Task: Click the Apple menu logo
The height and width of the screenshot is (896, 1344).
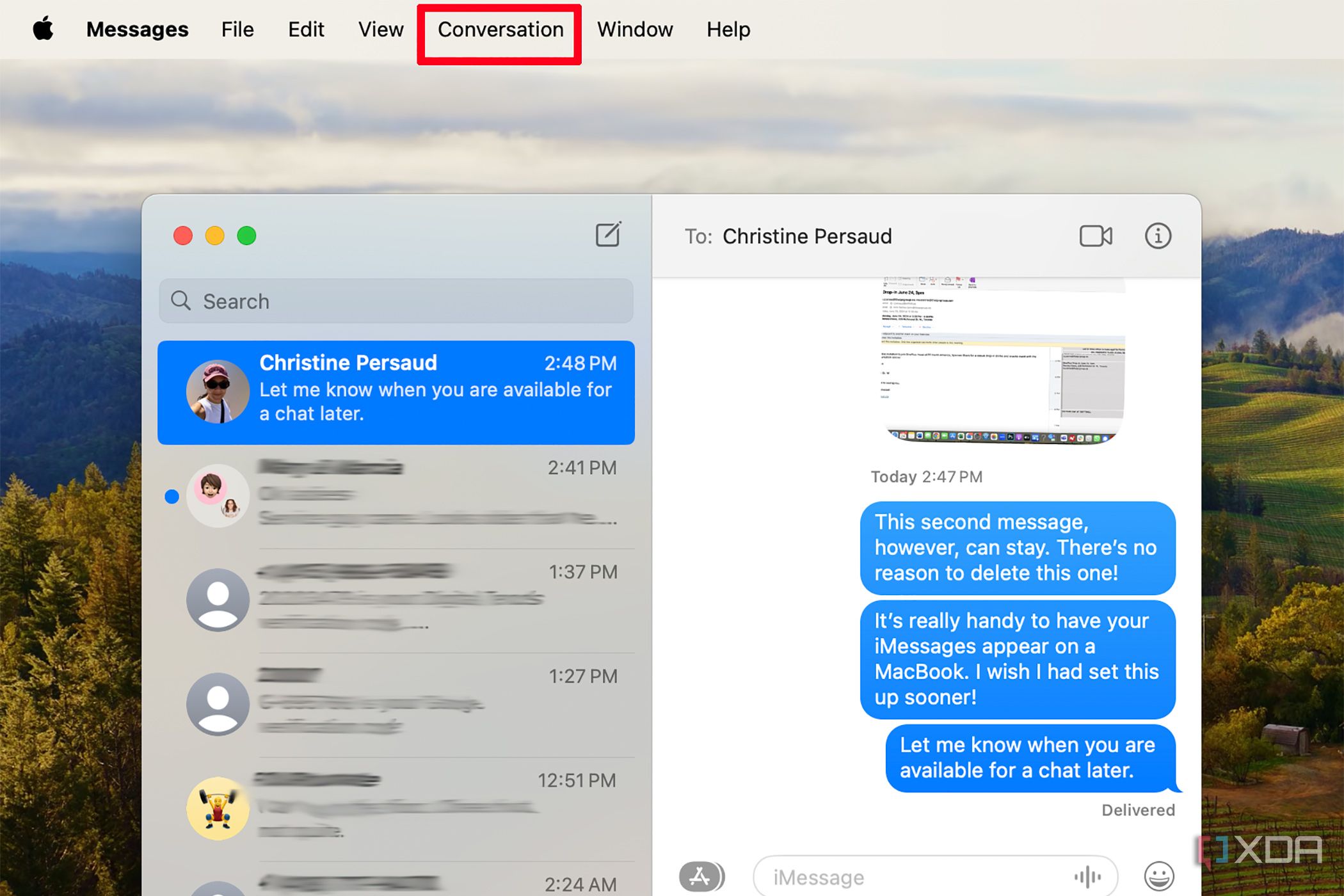Action: [x=42, y=29]
